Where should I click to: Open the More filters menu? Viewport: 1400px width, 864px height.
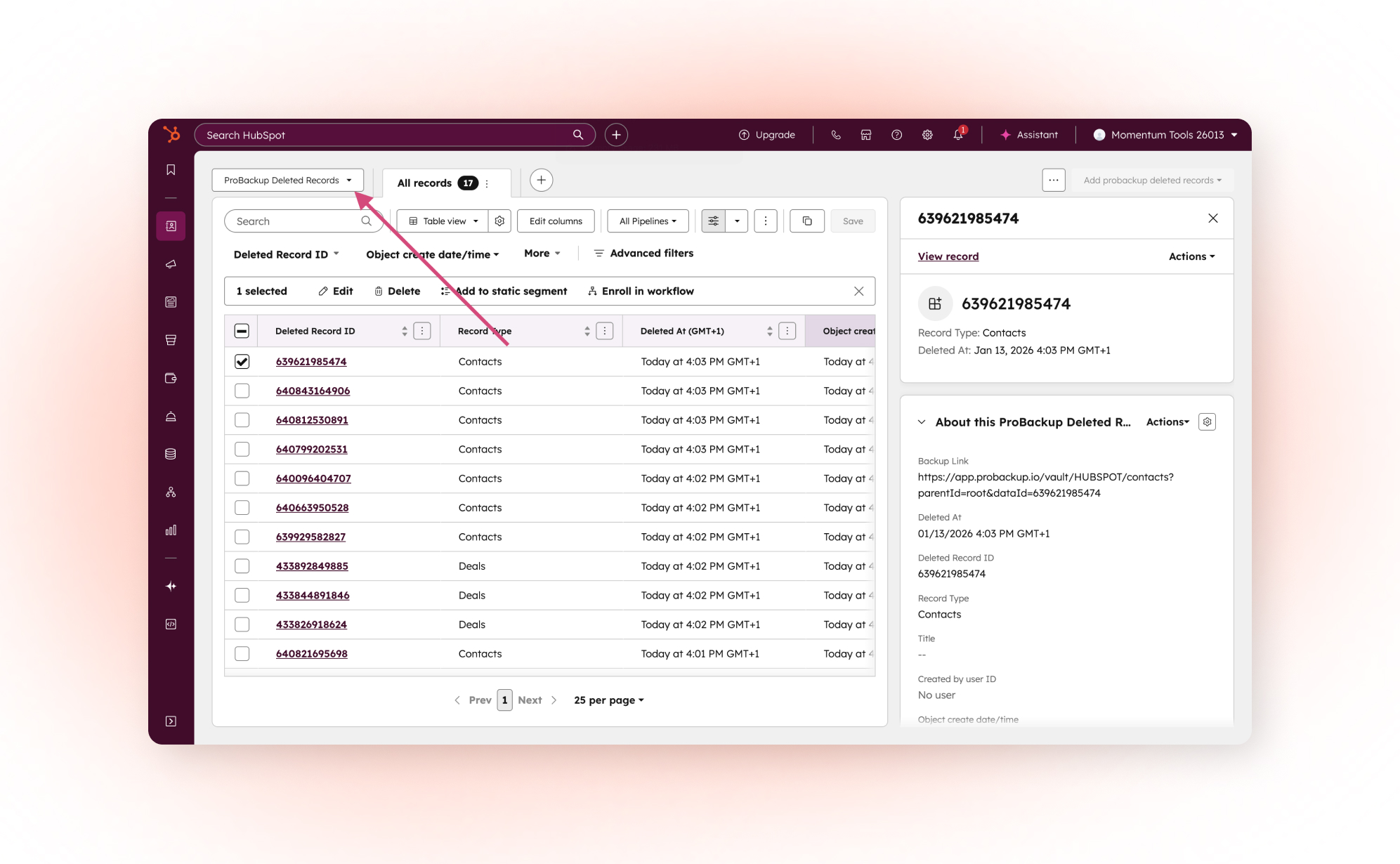[x=541, y=254]
